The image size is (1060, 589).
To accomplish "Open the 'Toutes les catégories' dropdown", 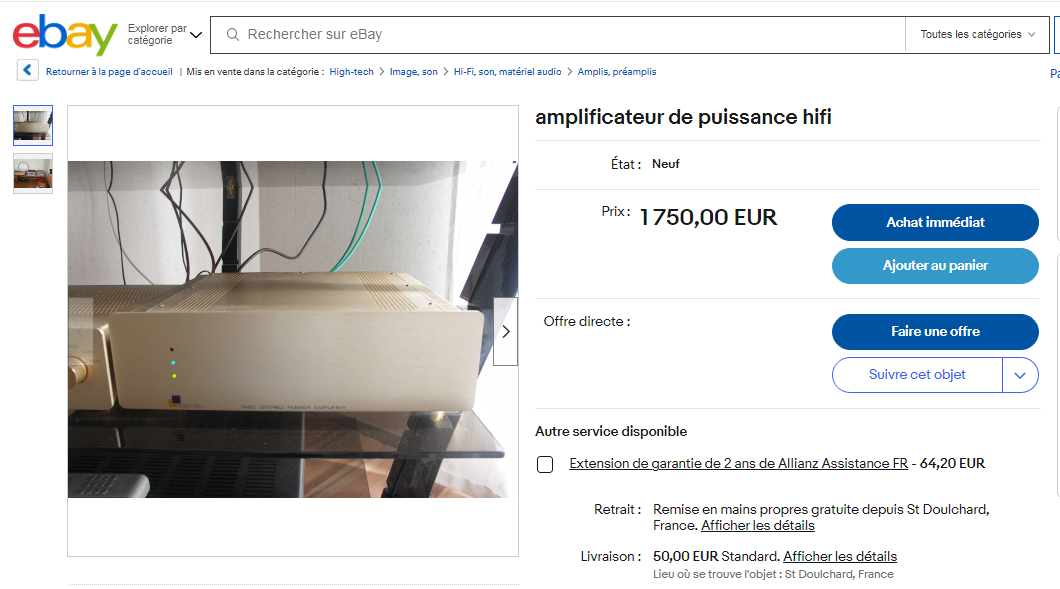I will point(978,35).
